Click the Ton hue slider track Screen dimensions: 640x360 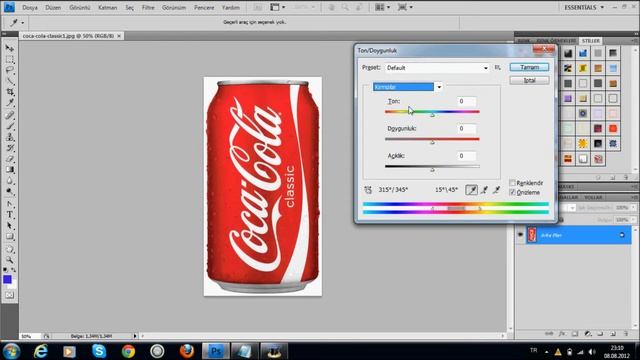pos(432,111)
